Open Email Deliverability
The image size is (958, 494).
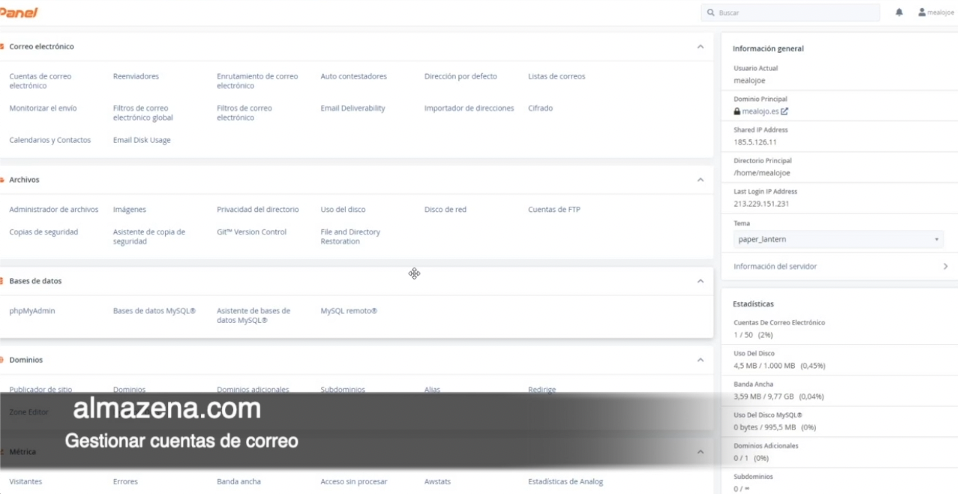[x=352, y=108]
